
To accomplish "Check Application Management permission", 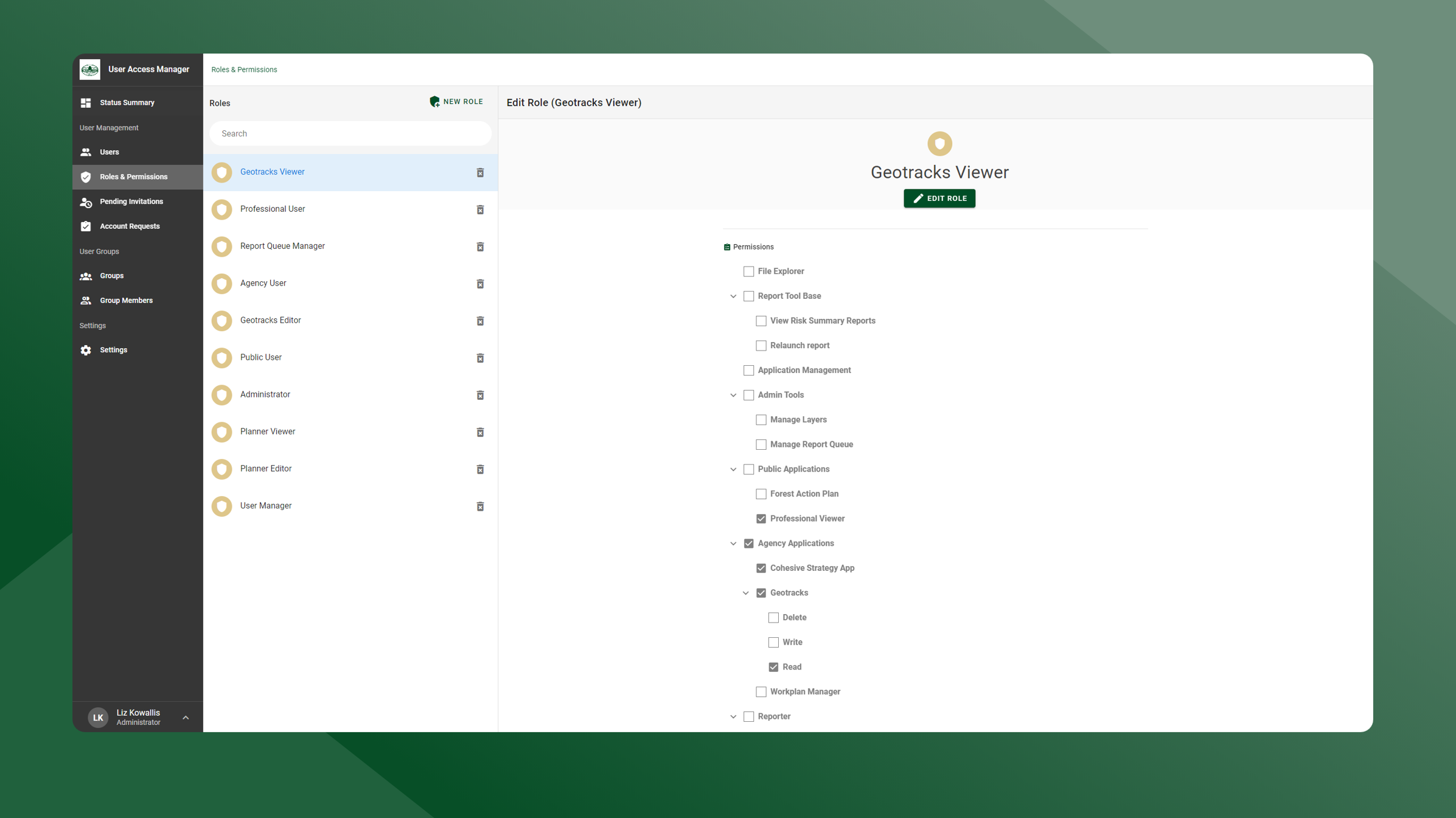I will tap(749, 371).
